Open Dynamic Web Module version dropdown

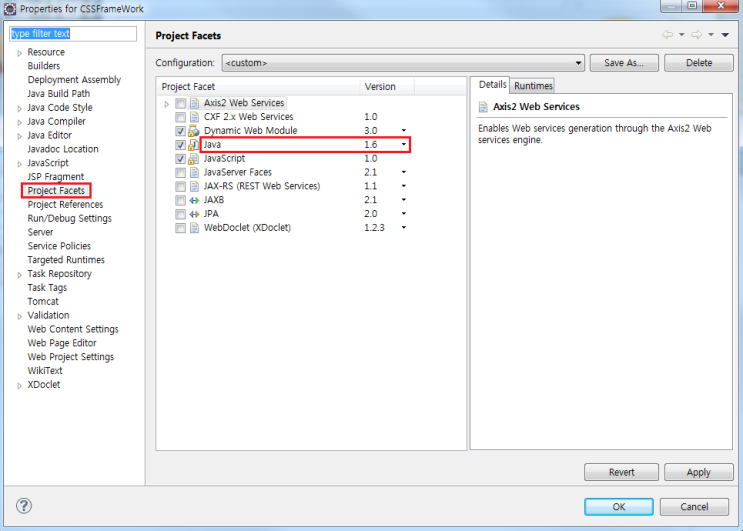404,130
